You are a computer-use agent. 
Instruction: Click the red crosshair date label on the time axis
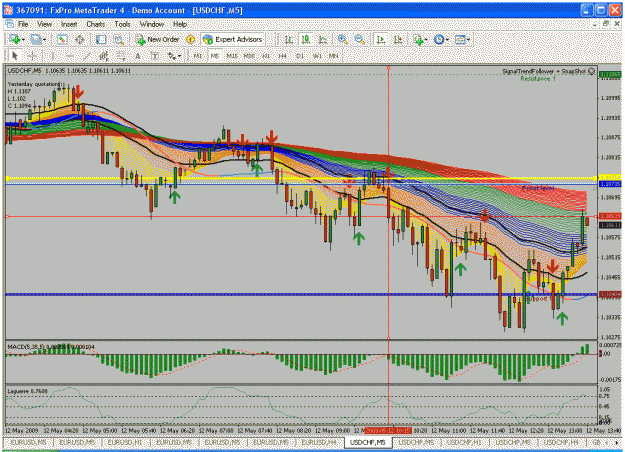(x=388, y=430)
